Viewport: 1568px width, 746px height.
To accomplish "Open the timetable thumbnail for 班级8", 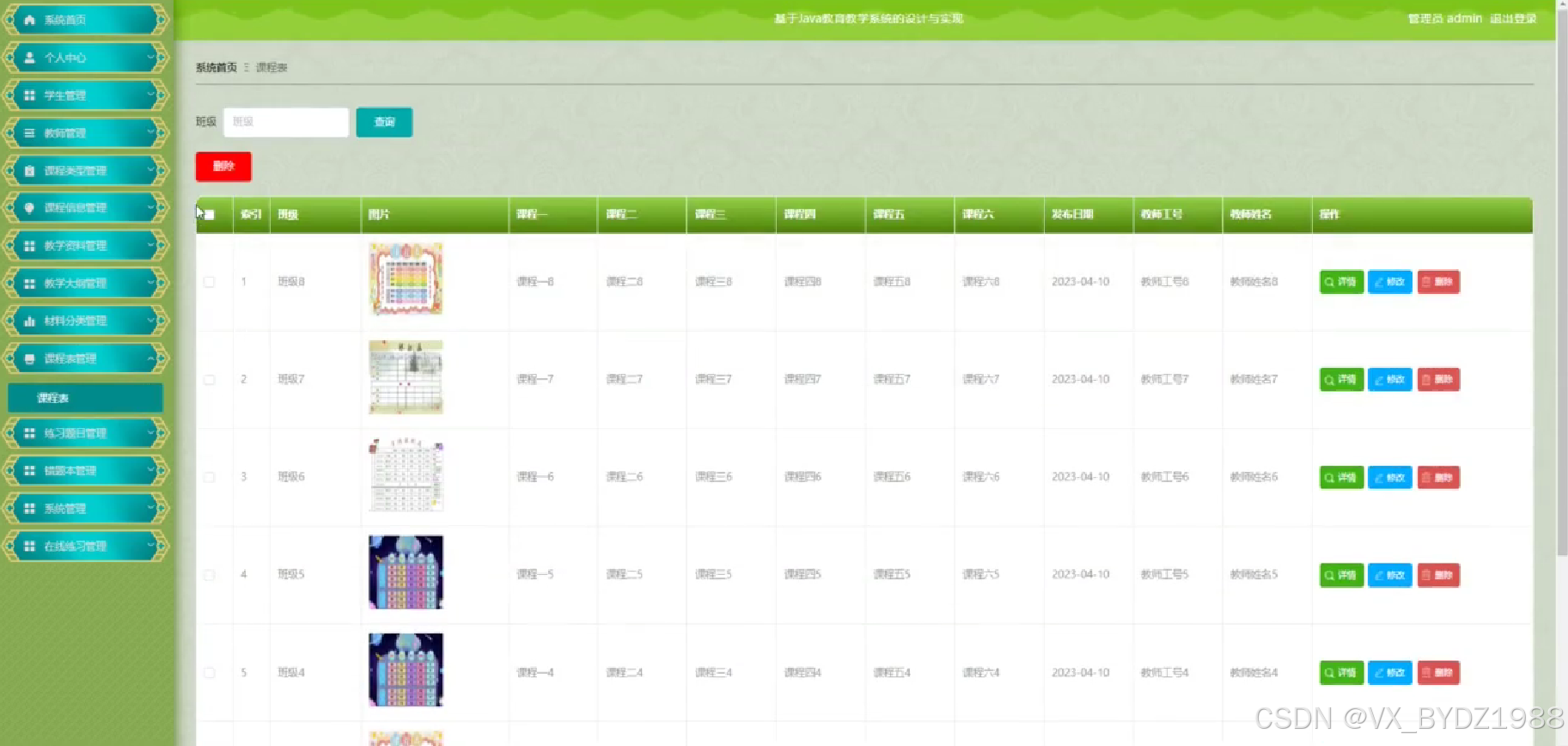I will click(x=406, y=278).
